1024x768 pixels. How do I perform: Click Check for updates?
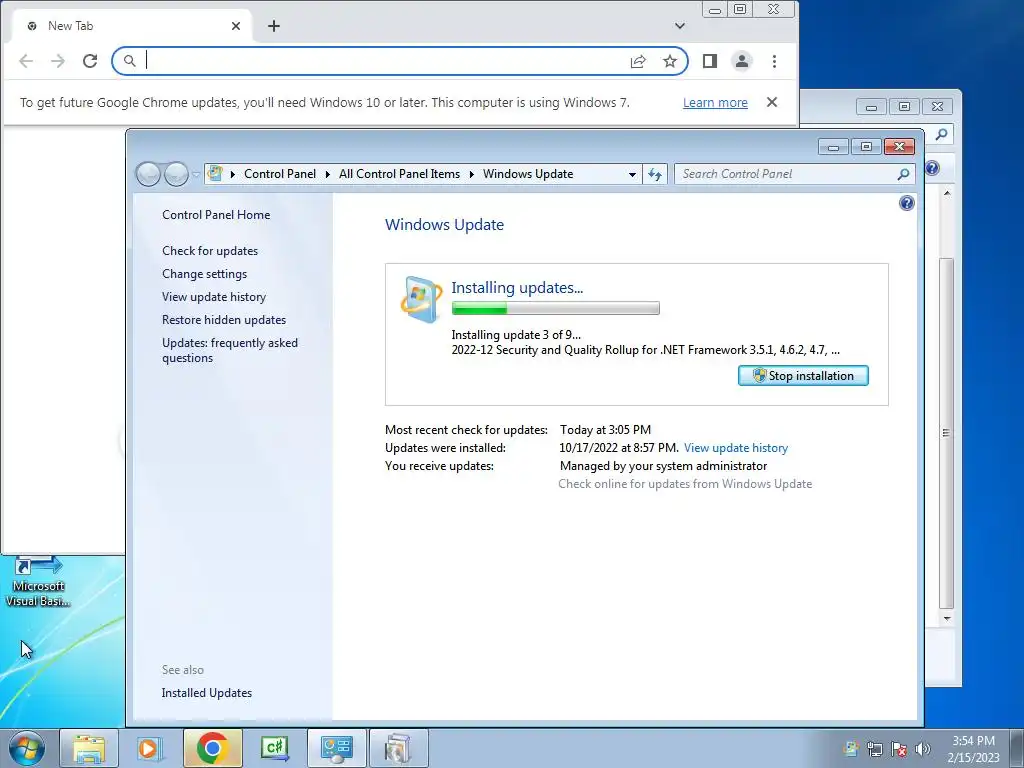pos(210,251)
